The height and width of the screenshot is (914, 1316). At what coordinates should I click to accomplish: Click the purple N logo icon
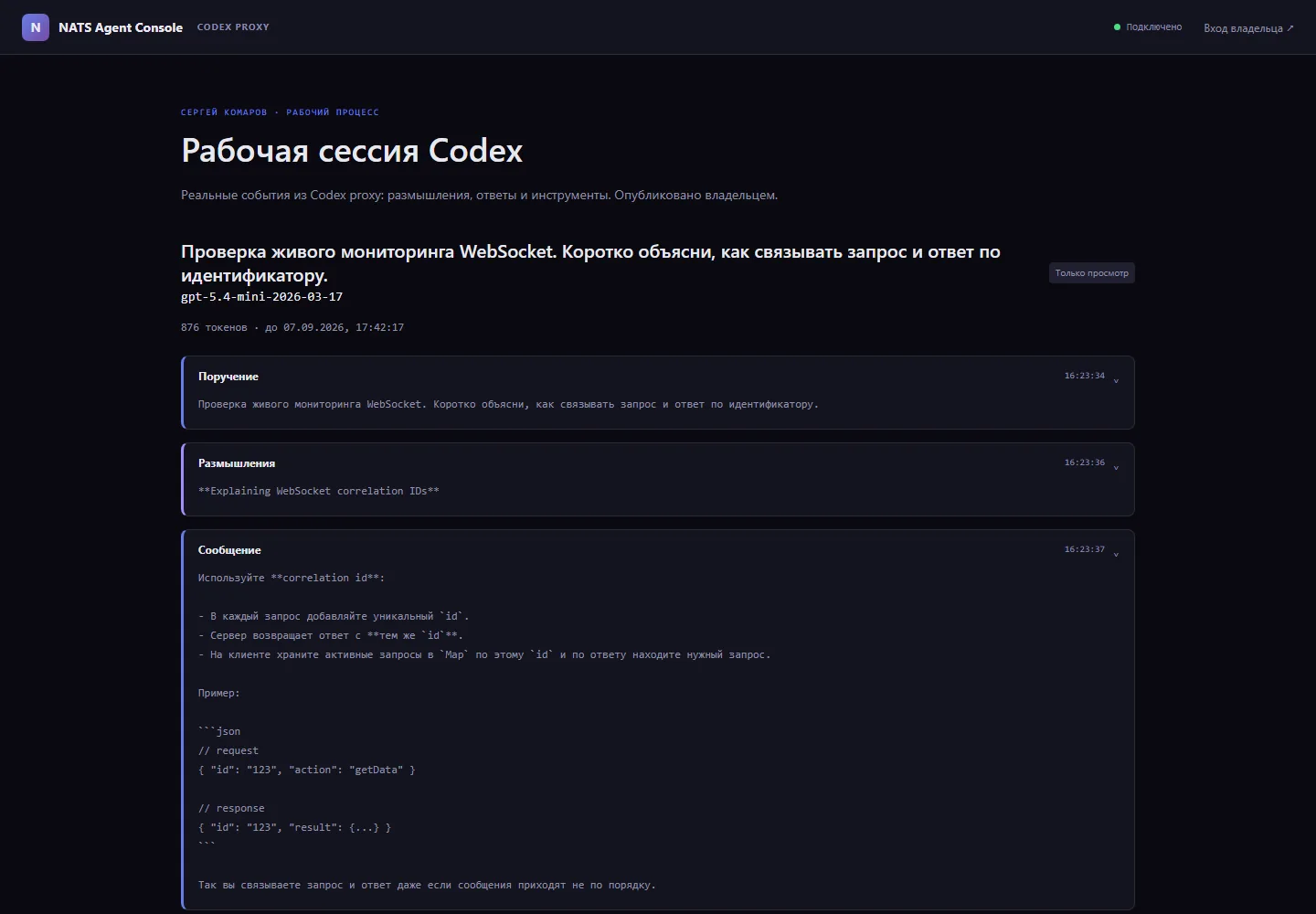point(36,27)
